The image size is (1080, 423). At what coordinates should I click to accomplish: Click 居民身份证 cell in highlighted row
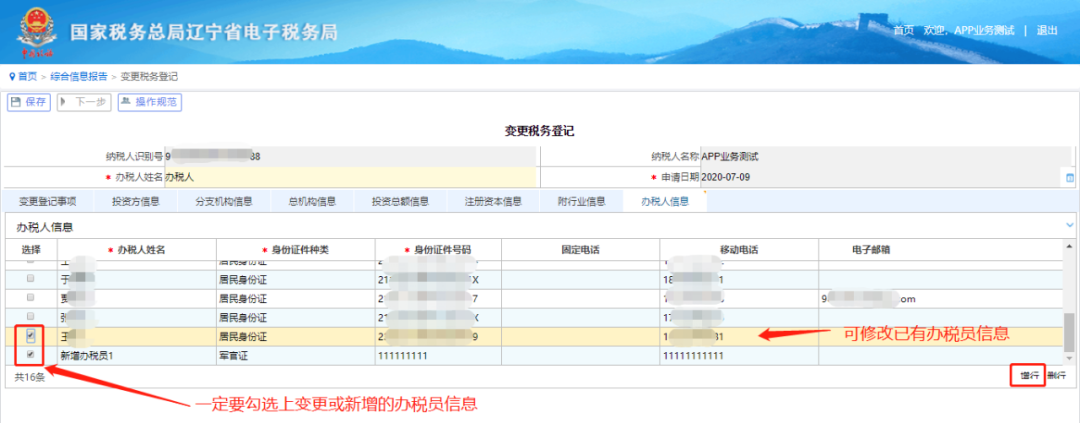pyautogui.click(x=295, y=336)
